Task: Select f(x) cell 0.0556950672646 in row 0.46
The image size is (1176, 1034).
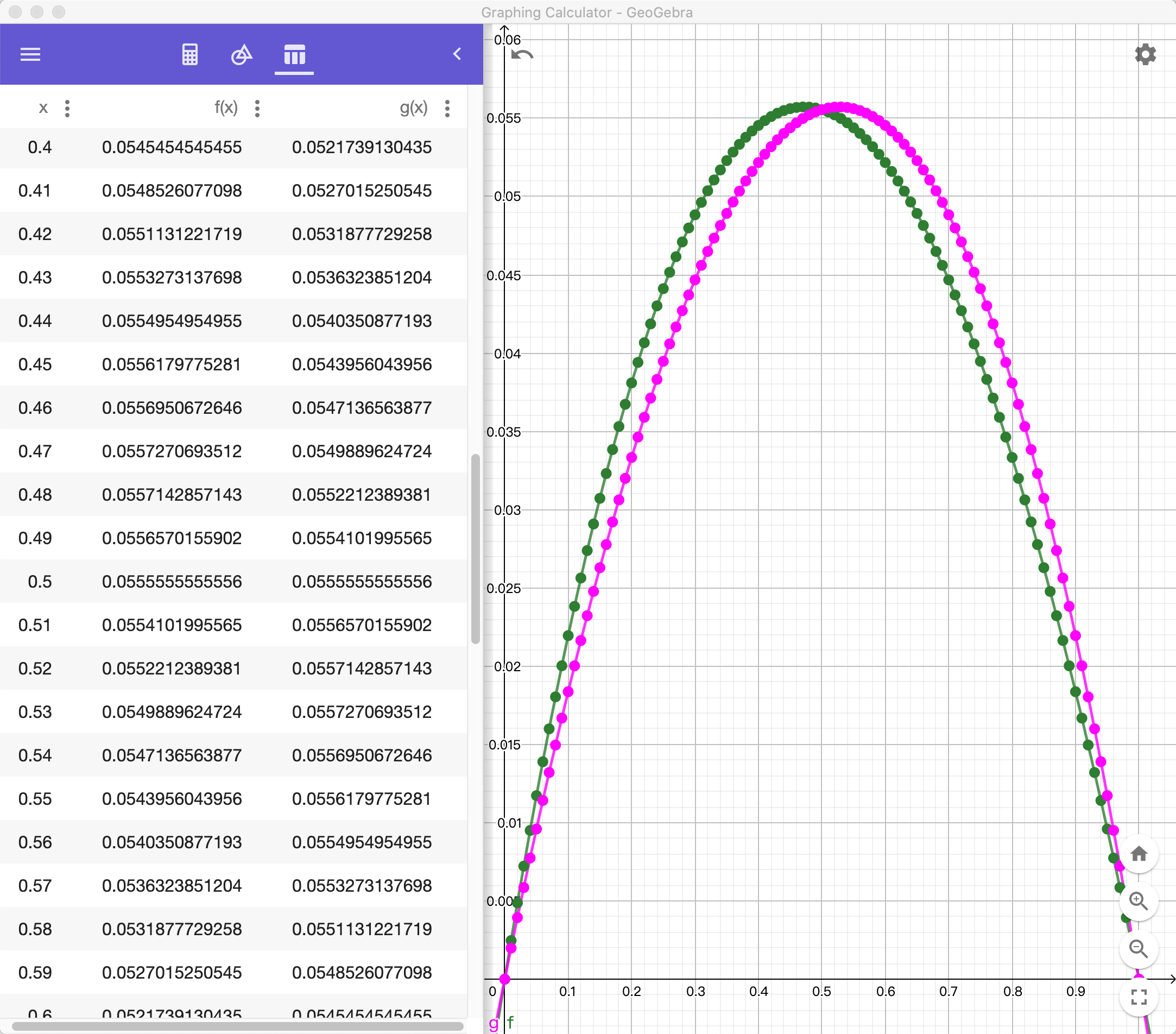Action: click(x=172, y=408)
